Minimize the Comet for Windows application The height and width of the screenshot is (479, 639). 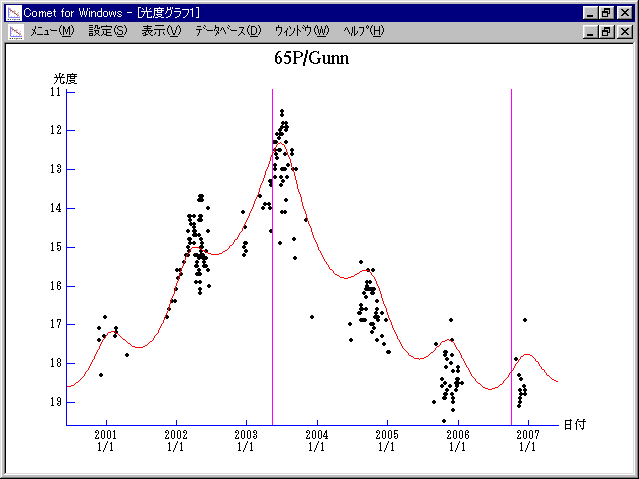click(591, 12)
